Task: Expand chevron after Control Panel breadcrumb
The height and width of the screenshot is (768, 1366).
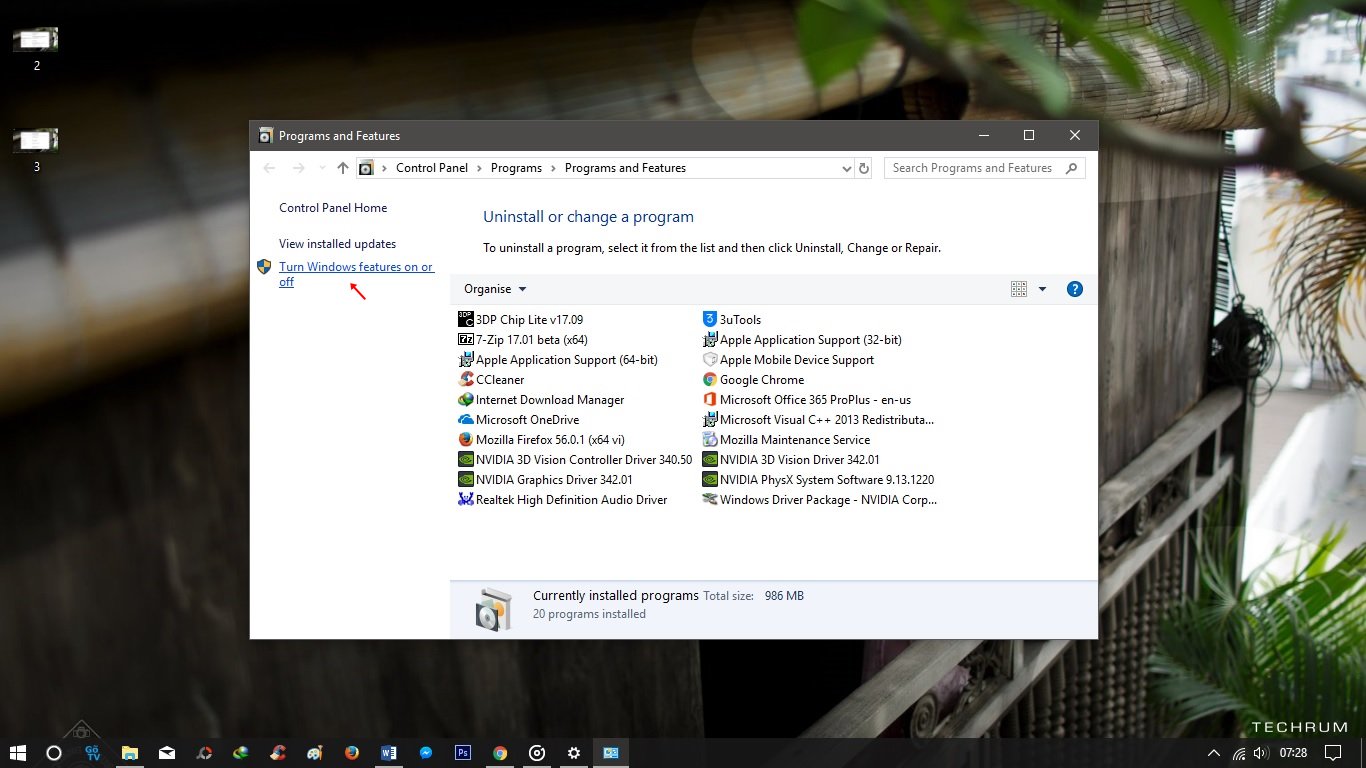Action: (x=479, y=168)
